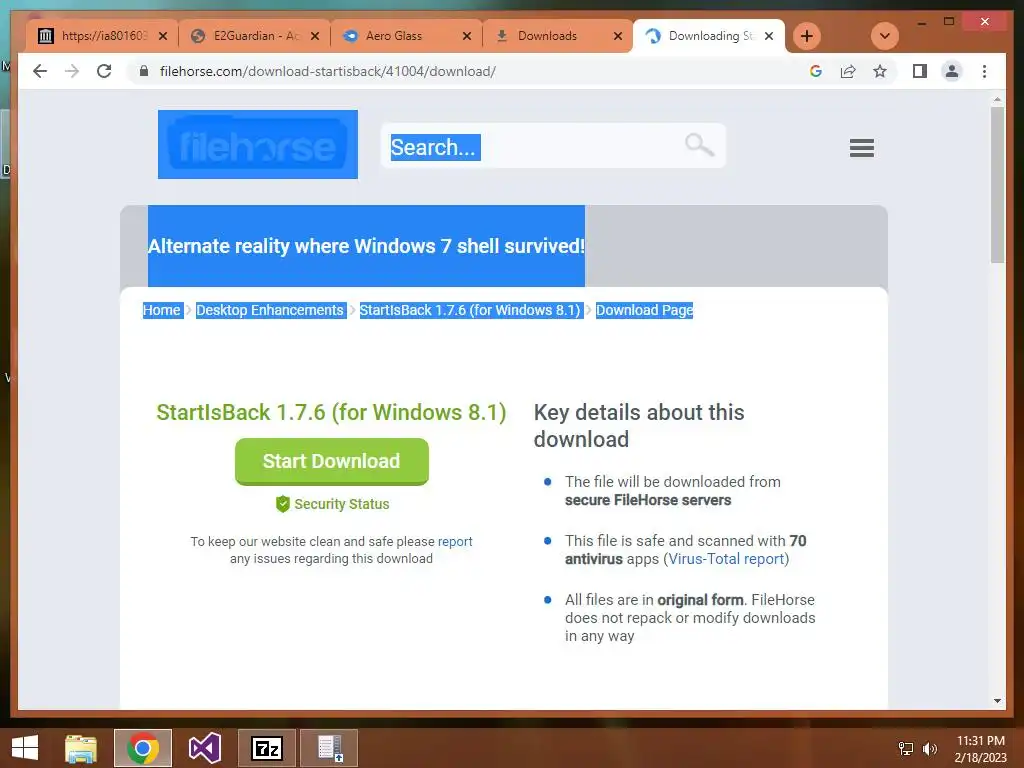Click the StartIsBack 1.7.6 heading

tap(331, 412)
